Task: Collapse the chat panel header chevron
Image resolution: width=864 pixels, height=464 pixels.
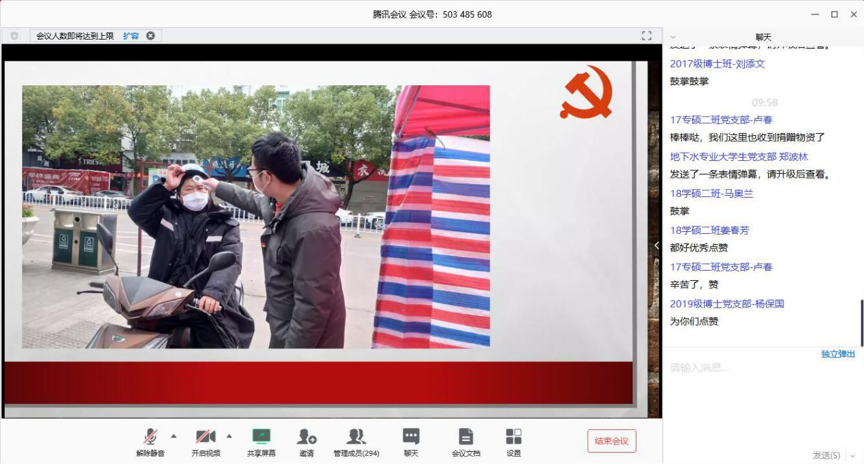Action: pyautogui.click(x=673, y=37)
